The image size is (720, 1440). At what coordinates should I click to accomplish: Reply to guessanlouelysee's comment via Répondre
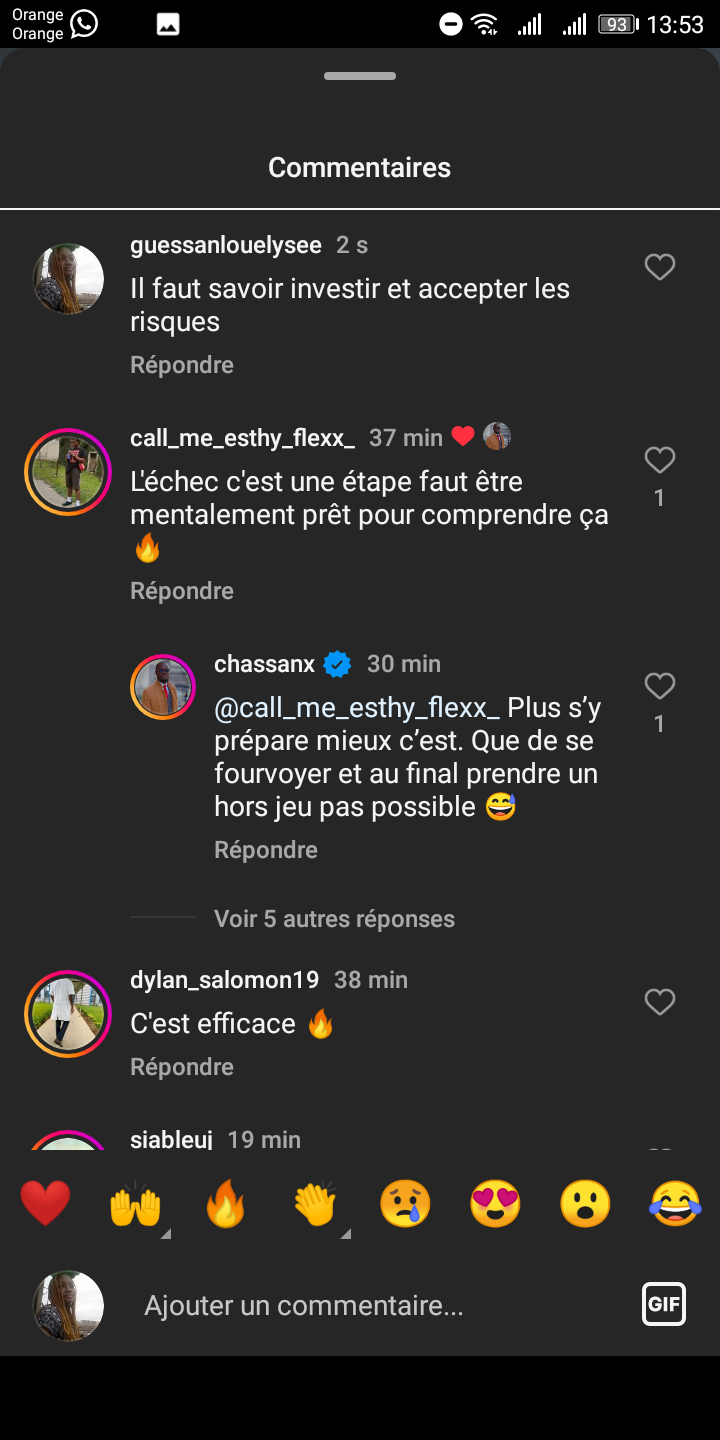pyautogui.click(x=182, y=365)
